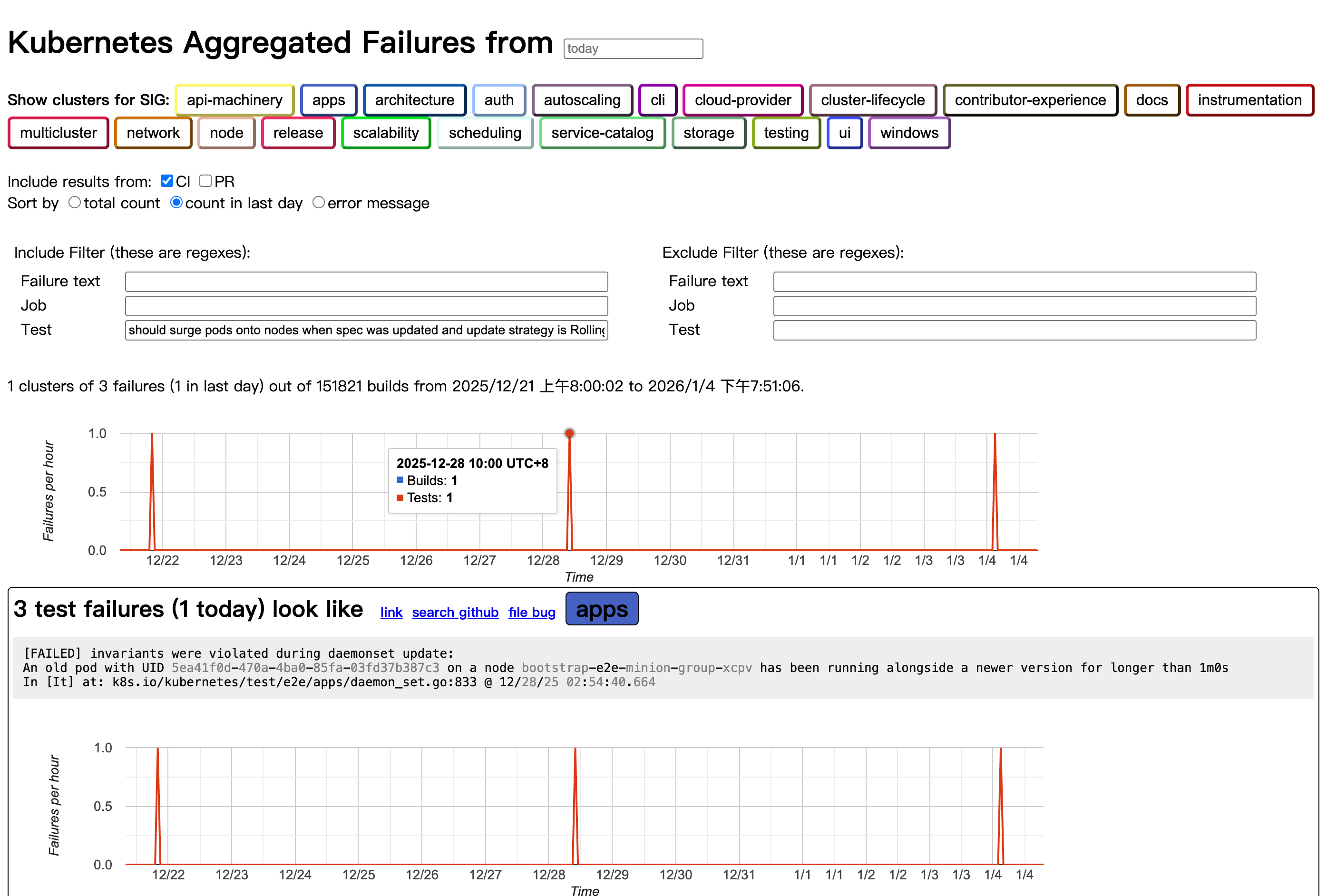The image size is (1327, 896).
Task: Click the Include Filter Failure text field
Action: click(x=366, y=282)
